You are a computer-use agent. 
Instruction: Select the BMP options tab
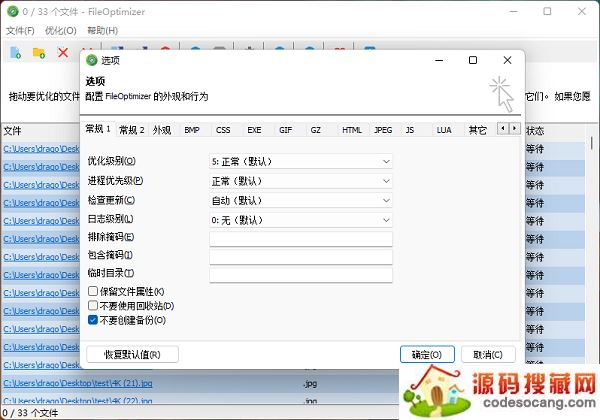pyautogui.click(x=192, y=130)
